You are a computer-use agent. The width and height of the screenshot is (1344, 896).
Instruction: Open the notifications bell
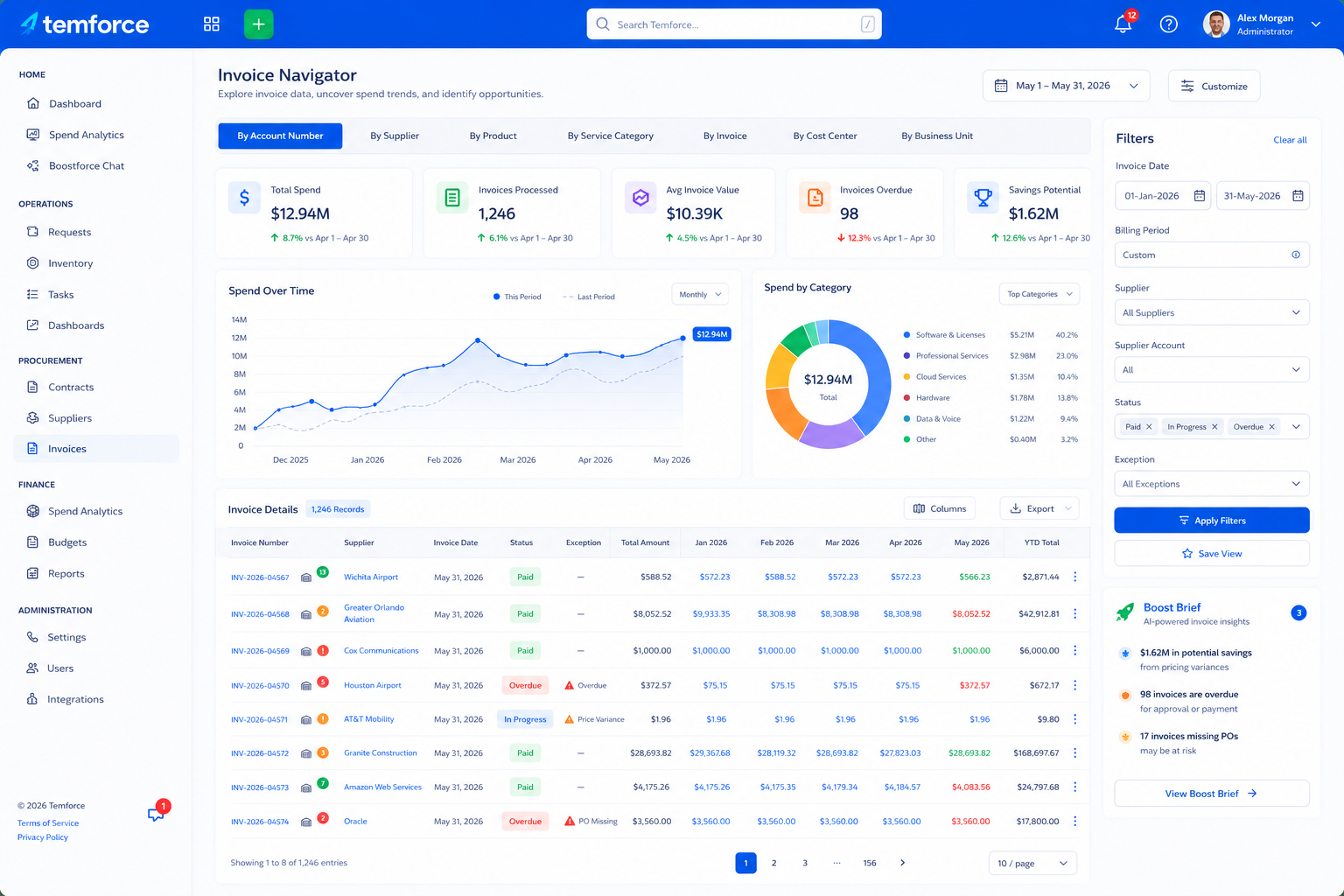click(1123, 24)
